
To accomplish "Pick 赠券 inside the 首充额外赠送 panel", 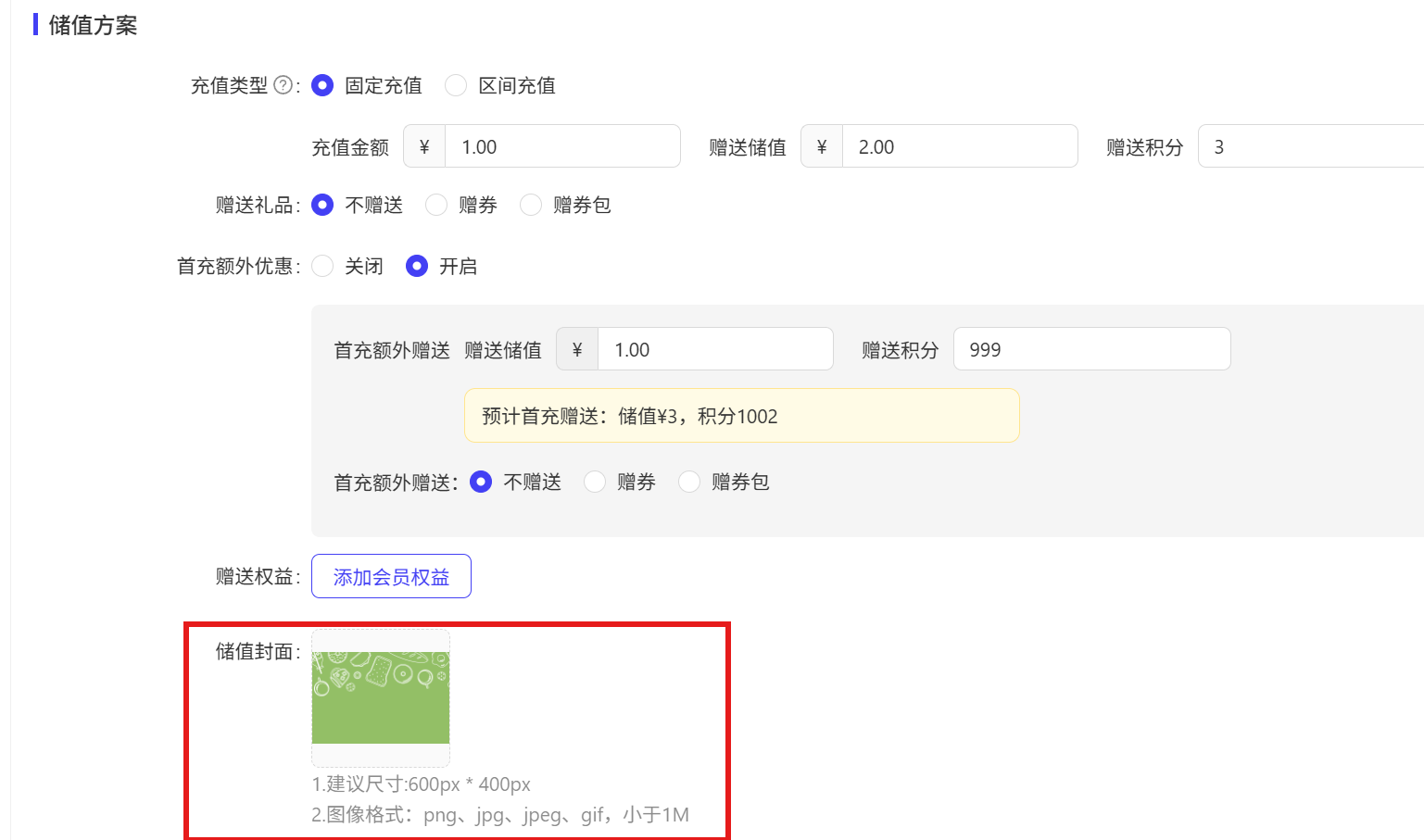I will coord(595,482).
